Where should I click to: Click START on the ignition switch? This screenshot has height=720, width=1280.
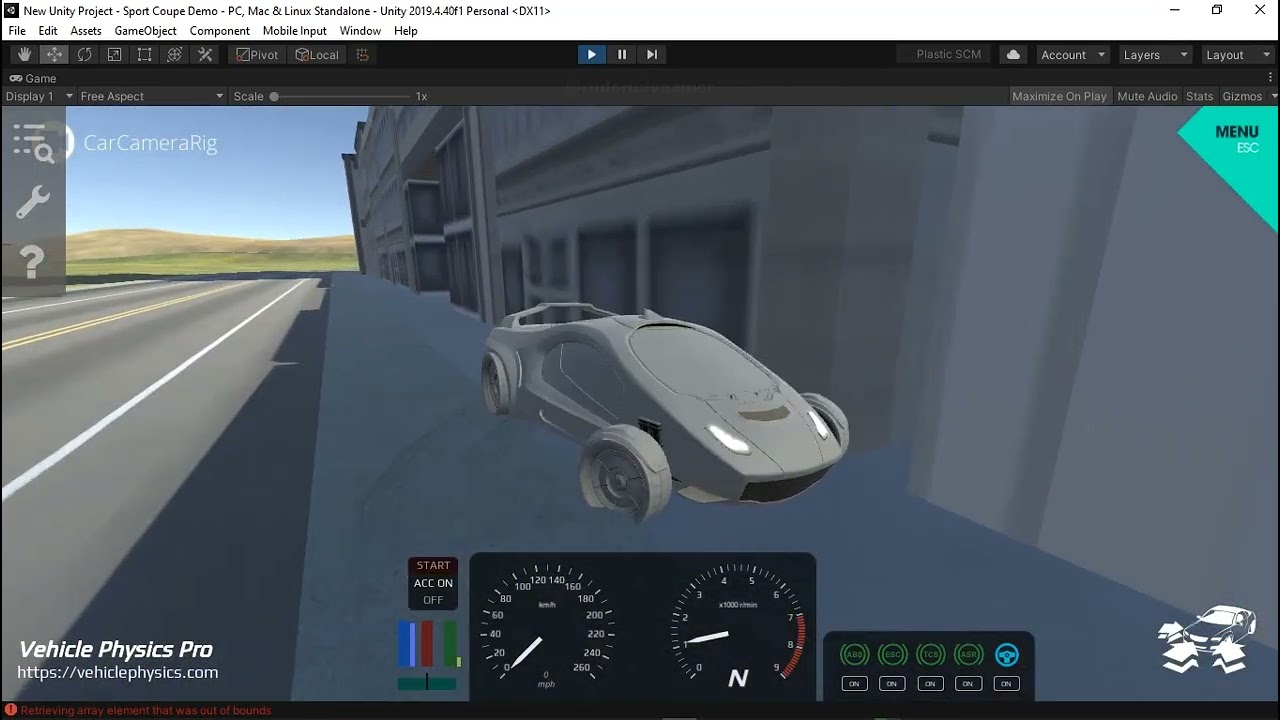(433, 566)
